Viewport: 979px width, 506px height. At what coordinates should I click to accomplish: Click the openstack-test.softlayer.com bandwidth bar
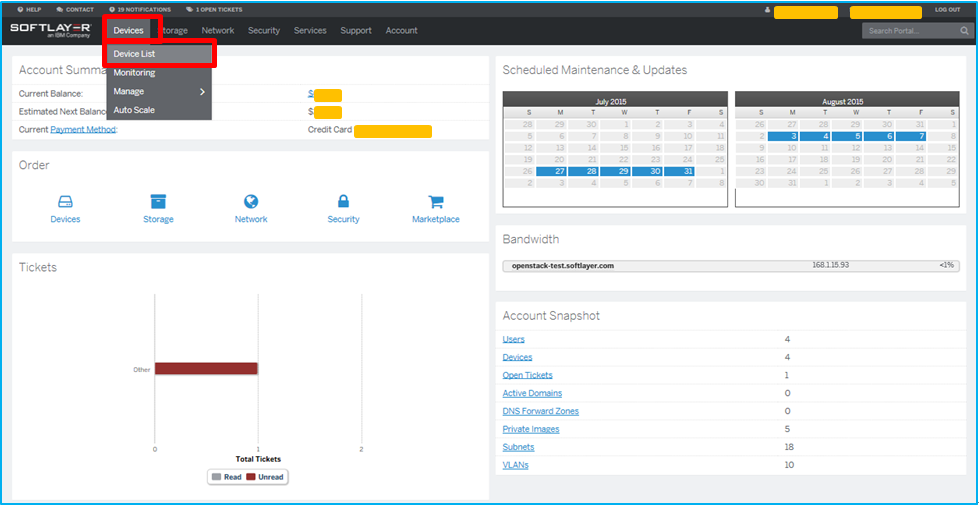[x=731, y=266]
